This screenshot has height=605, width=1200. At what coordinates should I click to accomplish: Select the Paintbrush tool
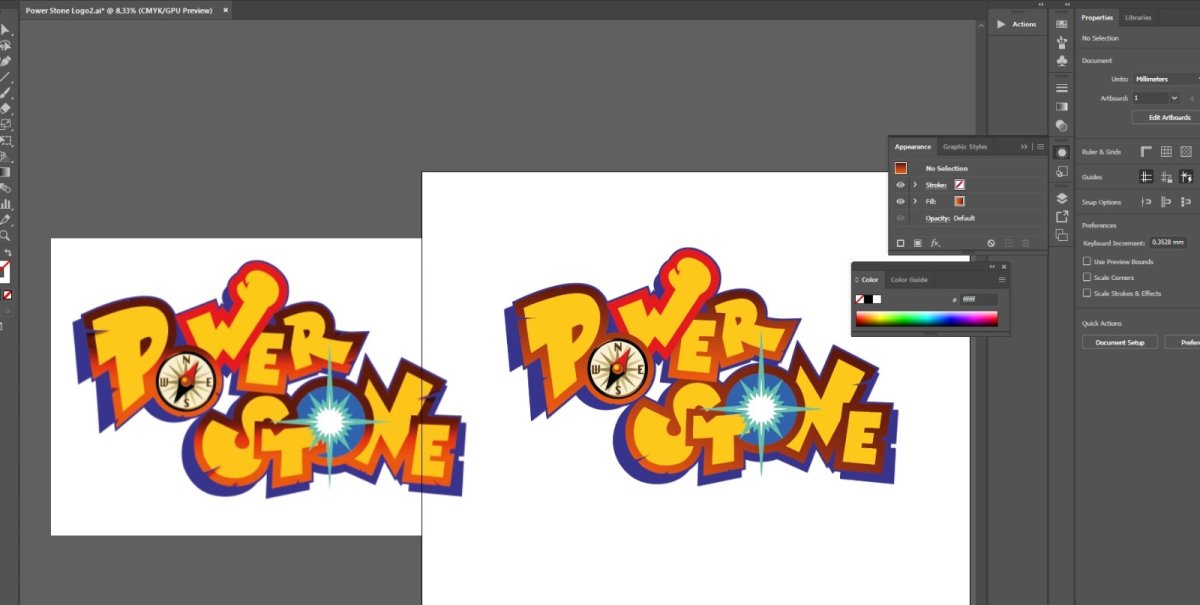tap(5, 93)
